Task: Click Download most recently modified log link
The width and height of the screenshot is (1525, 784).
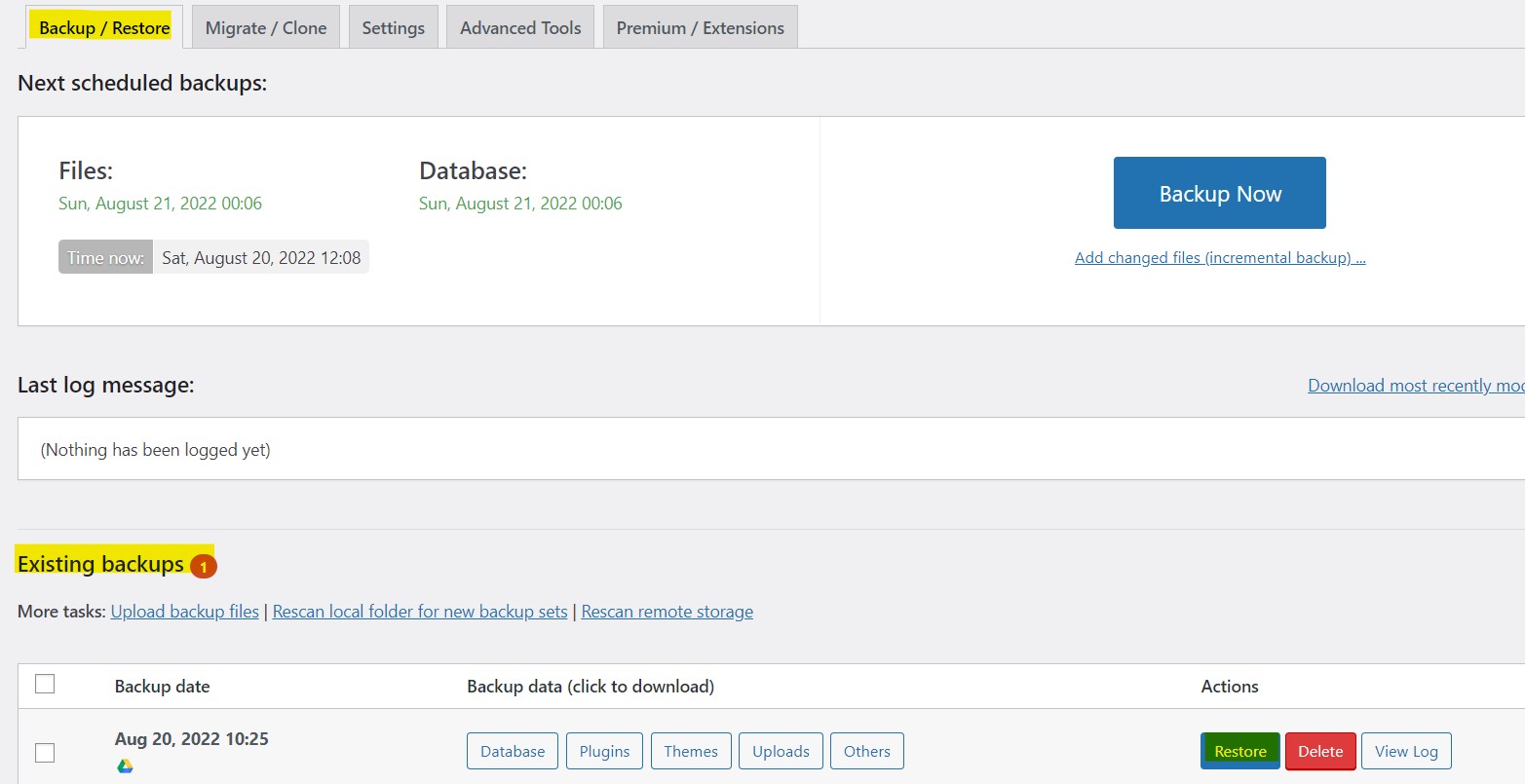Action: (x=1413, y=385)
